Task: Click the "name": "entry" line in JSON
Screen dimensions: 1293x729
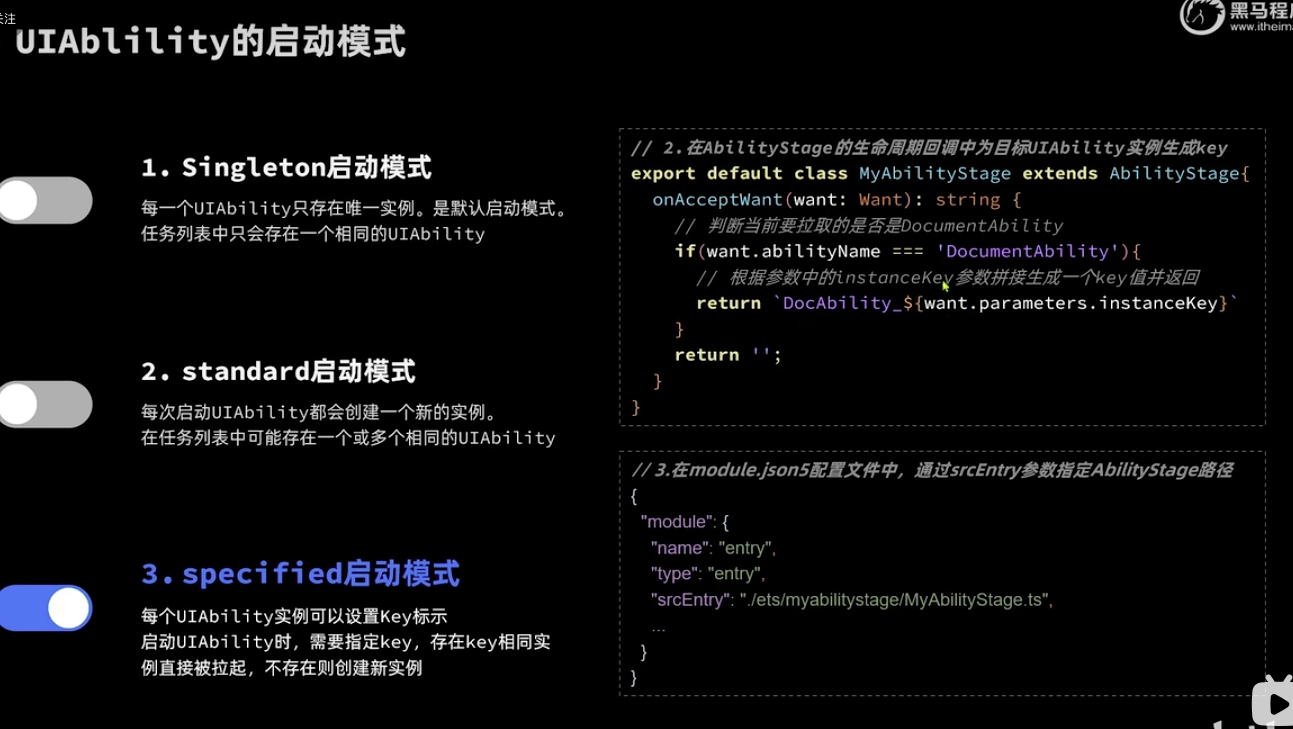Action: (x=713, y=548)
